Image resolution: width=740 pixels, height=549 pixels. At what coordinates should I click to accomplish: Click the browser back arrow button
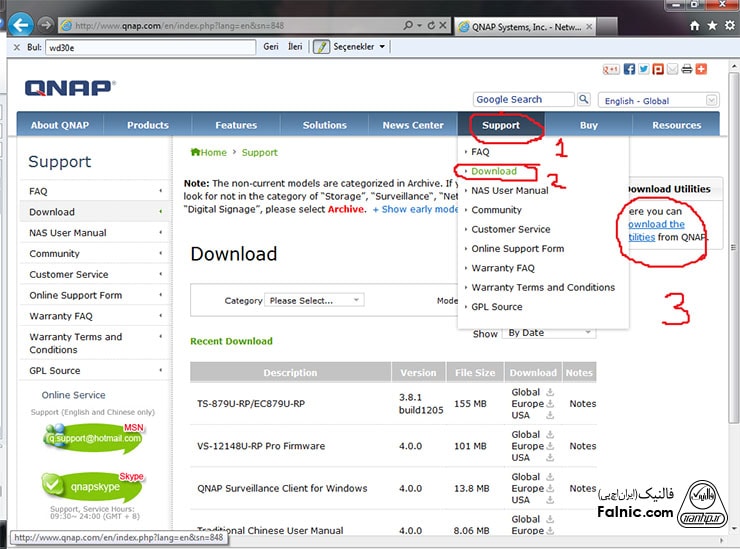[20, 24]
